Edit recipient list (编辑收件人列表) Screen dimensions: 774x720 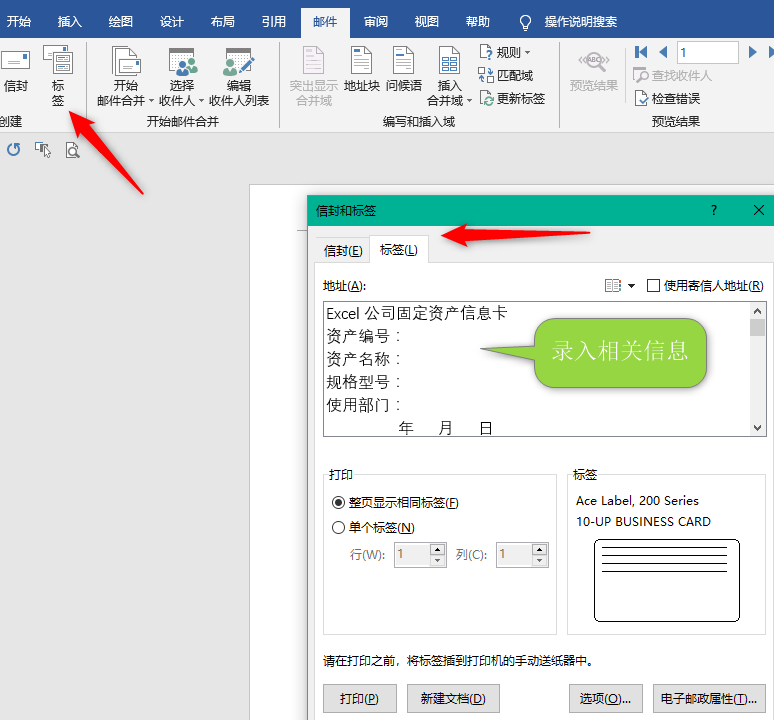tap(239, 76)
